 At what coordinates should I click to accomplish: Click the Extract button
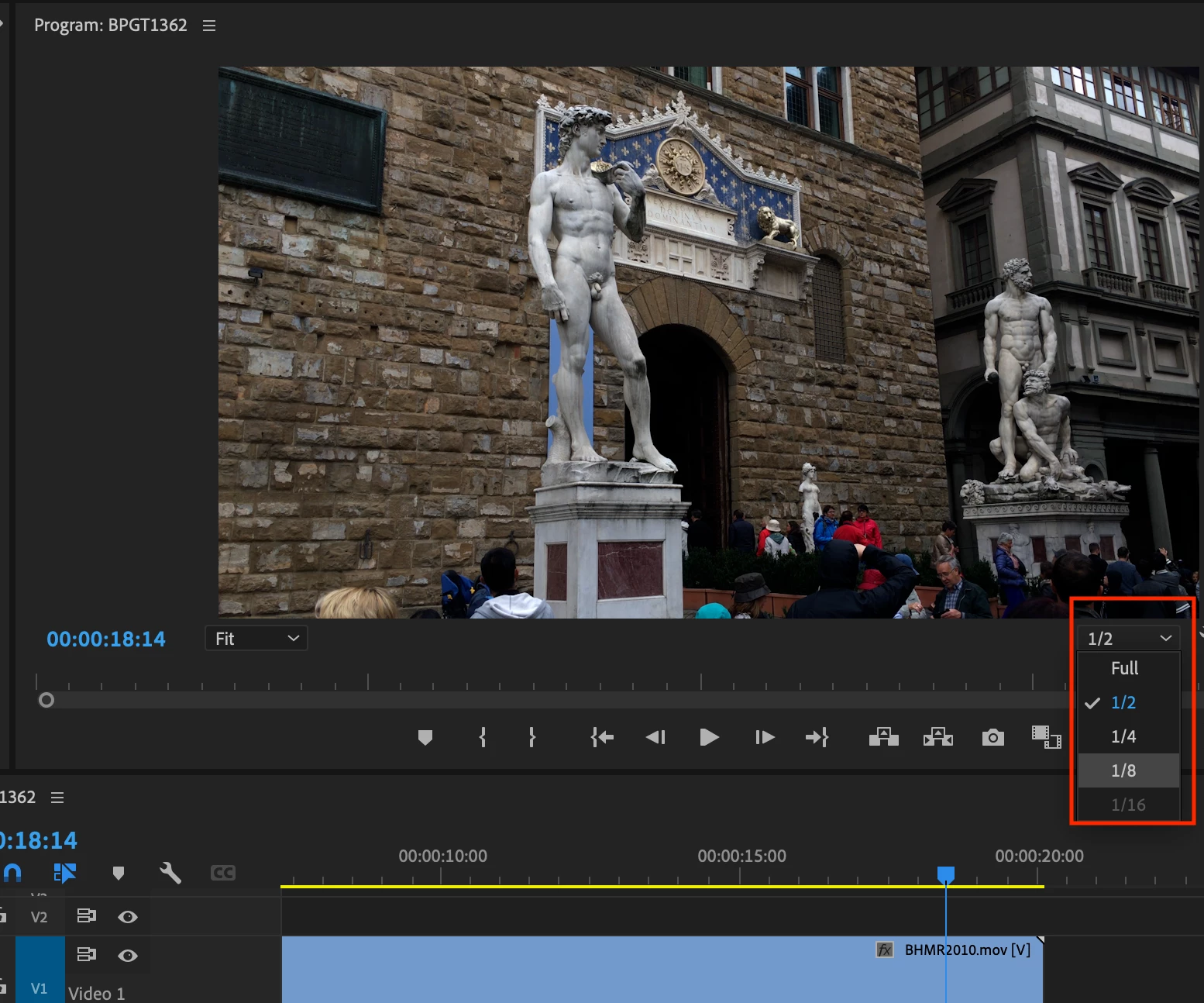(937, 736)
